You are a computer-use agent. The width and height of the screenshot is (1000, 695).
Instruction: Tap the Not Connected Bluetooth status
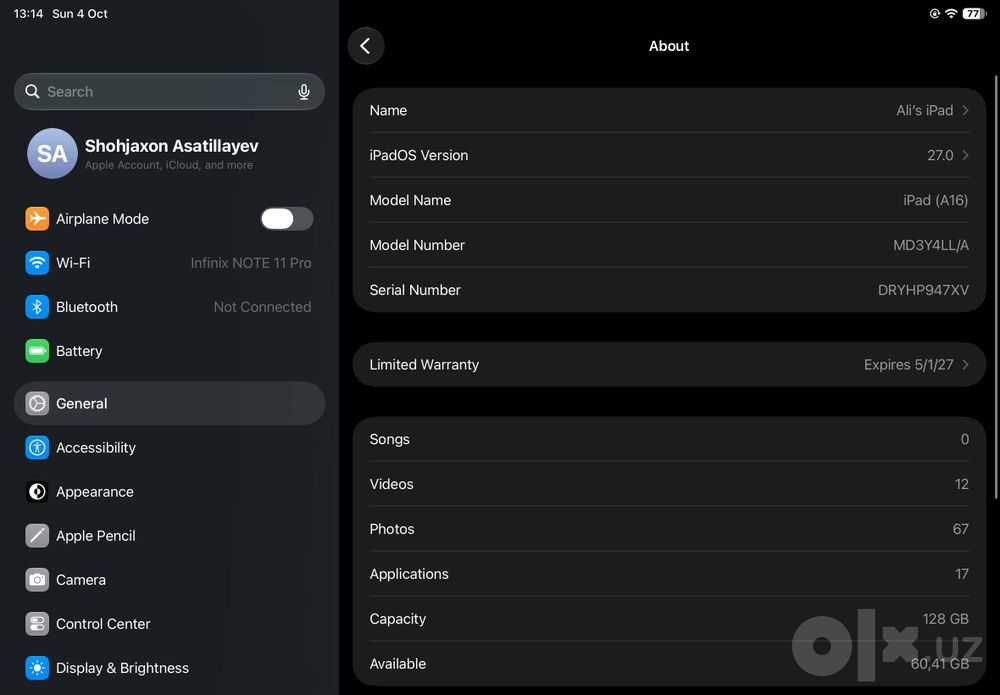[x=262, y=307]
